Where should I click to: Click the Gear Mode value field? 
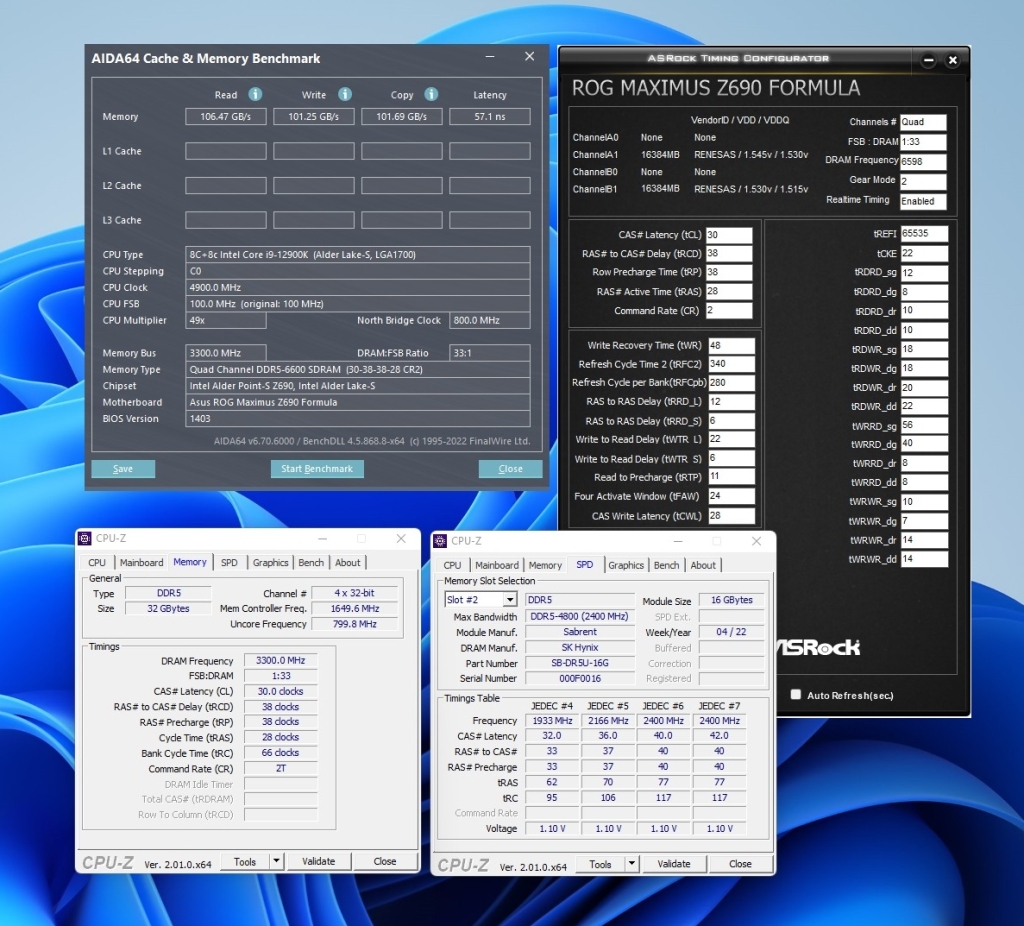pos(923,182)
